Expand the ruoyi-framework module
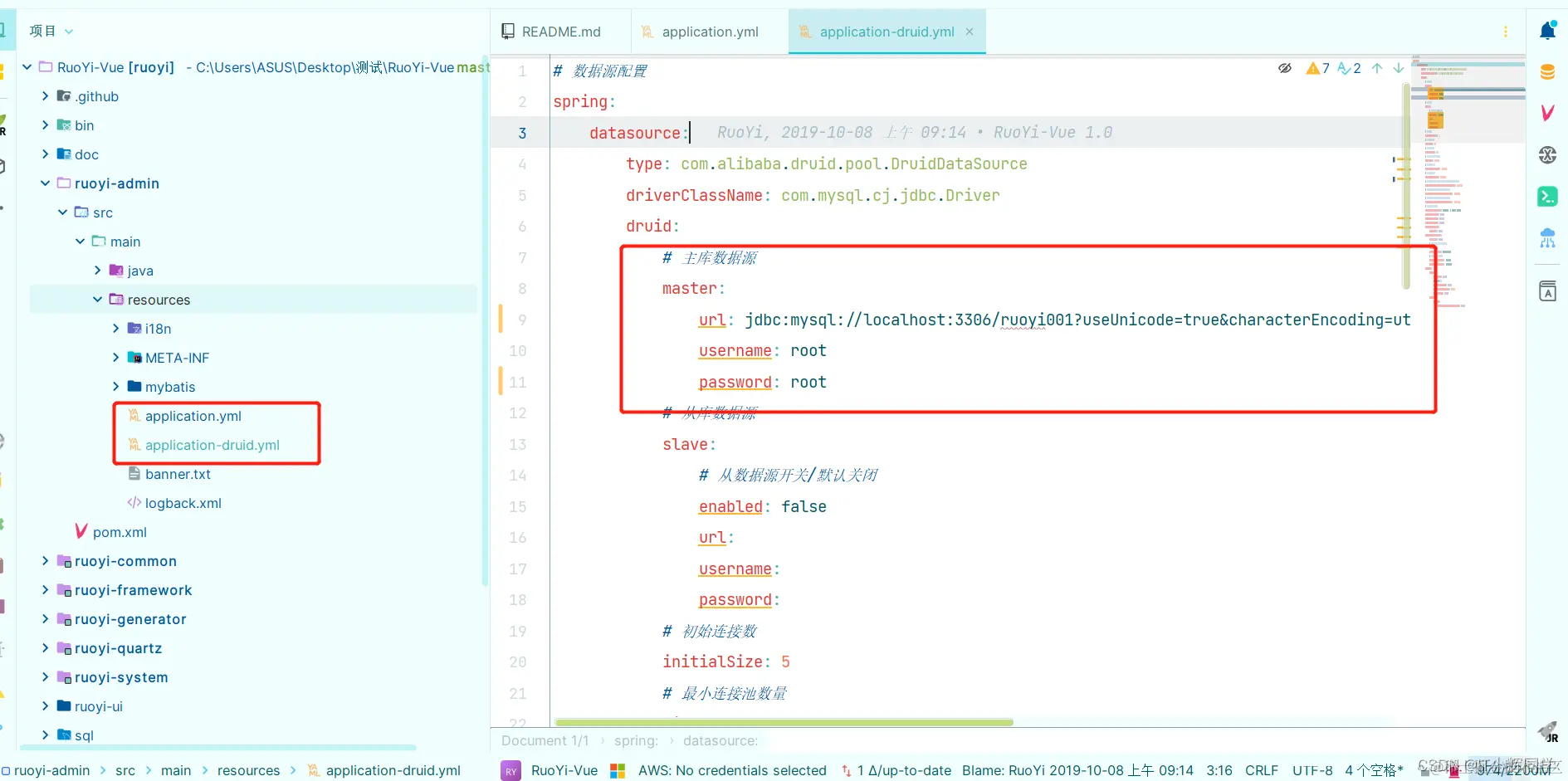This screenshot has width=1568, height=781. click(x=46, y=590)
